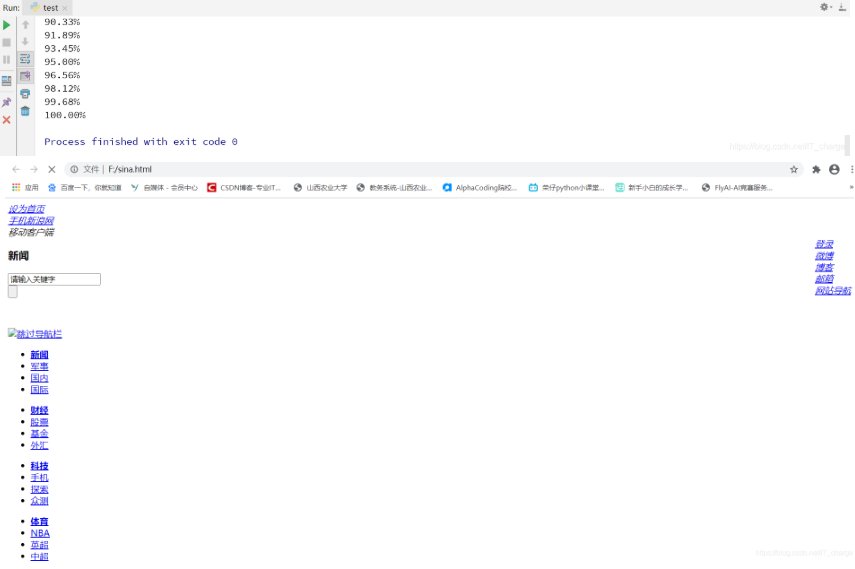
Task: Open the 应用 apps bookmark
Action: coord(25,188)
